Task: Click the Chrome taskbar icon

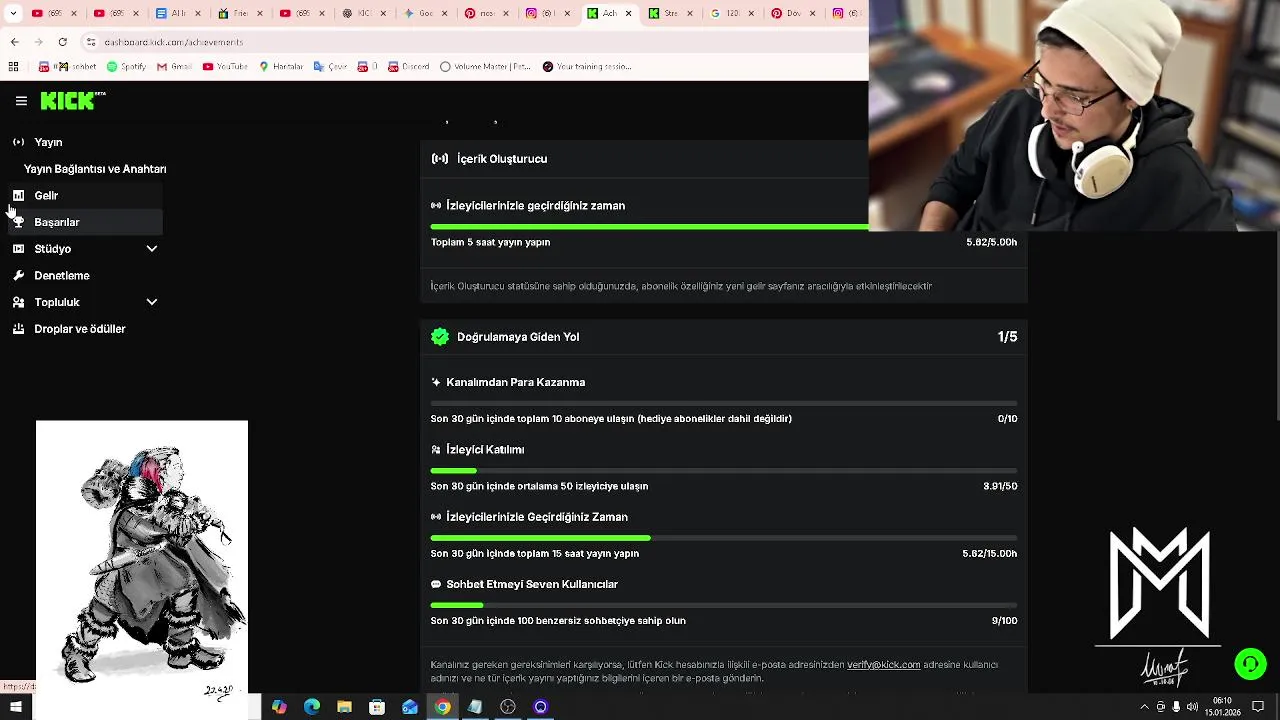Action: (x=442, y=707)
